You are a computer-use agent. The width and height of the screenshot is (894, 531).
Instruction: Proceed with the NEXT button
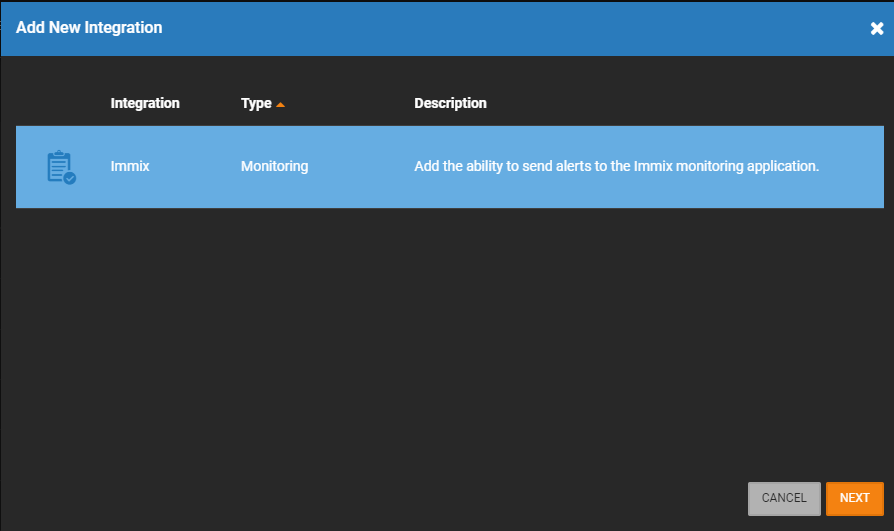pyautogui.click(x=855, y=498)
